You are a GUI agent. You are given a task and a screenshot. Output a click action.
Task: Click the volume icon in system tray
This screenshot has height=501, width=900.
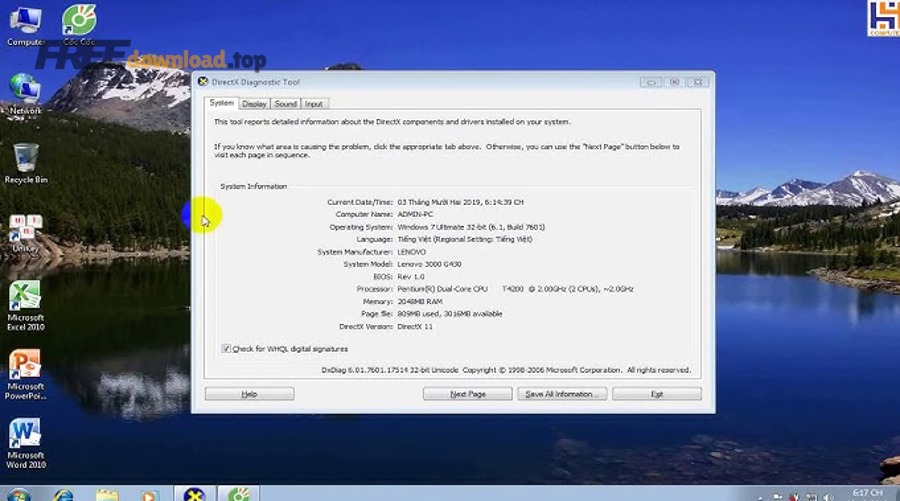pos(828,497)
